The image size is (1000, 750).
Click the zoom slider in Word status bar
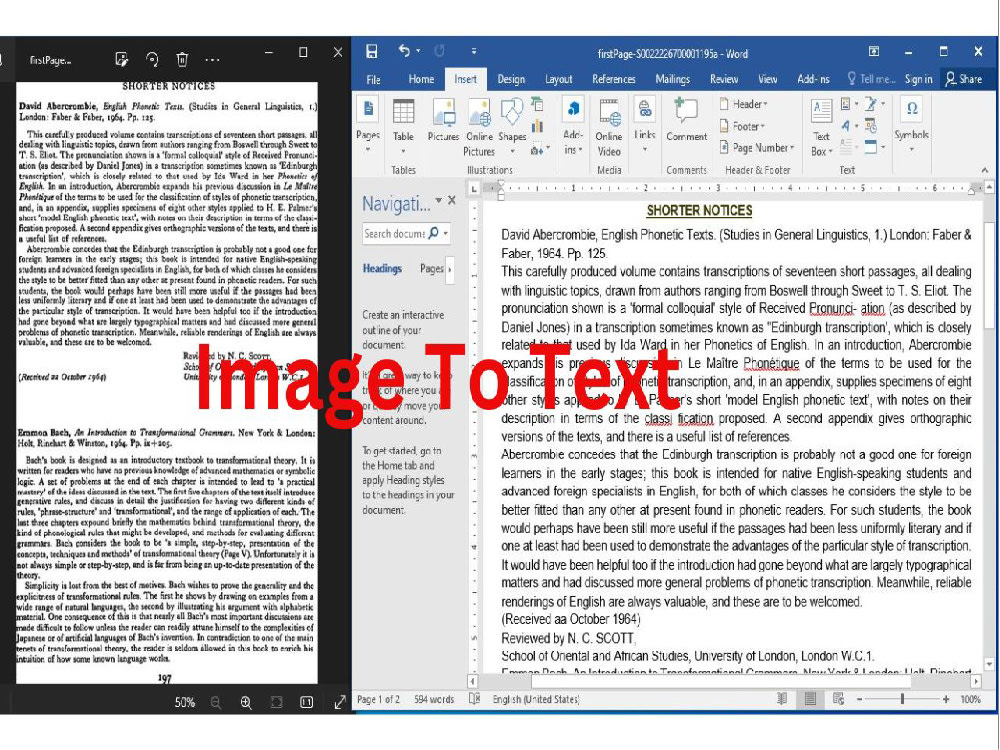pos(902,699)
